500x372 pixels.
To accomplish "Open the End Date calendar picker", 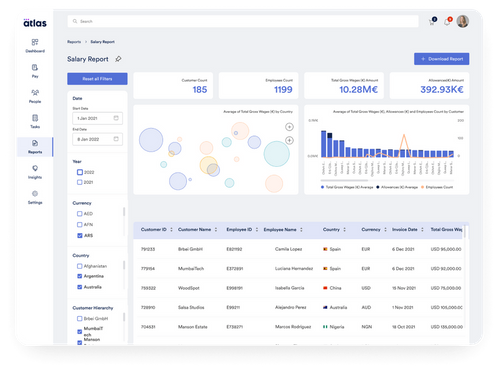I will (116, 139).
